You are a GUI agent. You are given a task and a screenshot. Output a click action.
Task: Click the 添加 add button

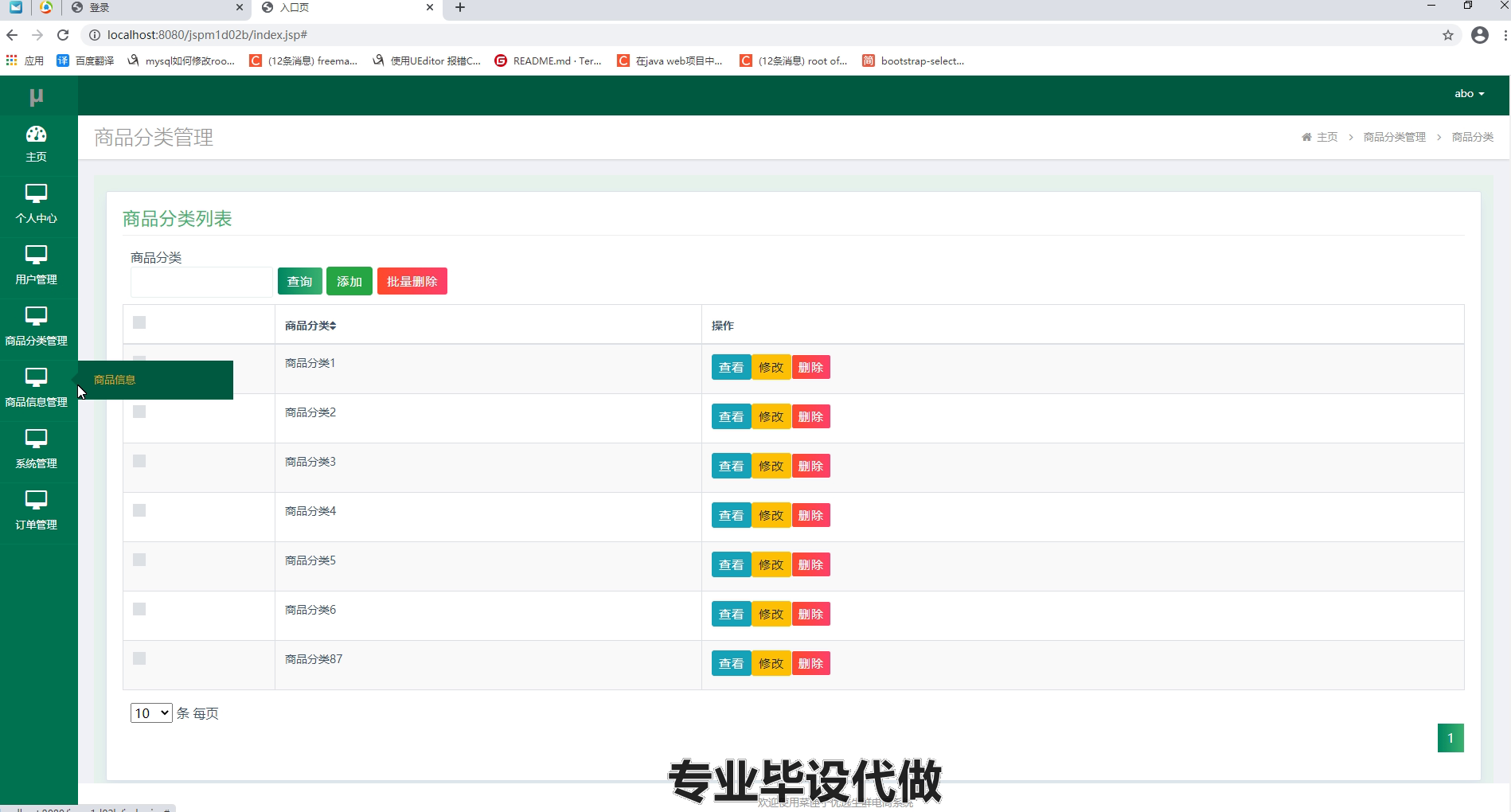[x=349, y=281]
